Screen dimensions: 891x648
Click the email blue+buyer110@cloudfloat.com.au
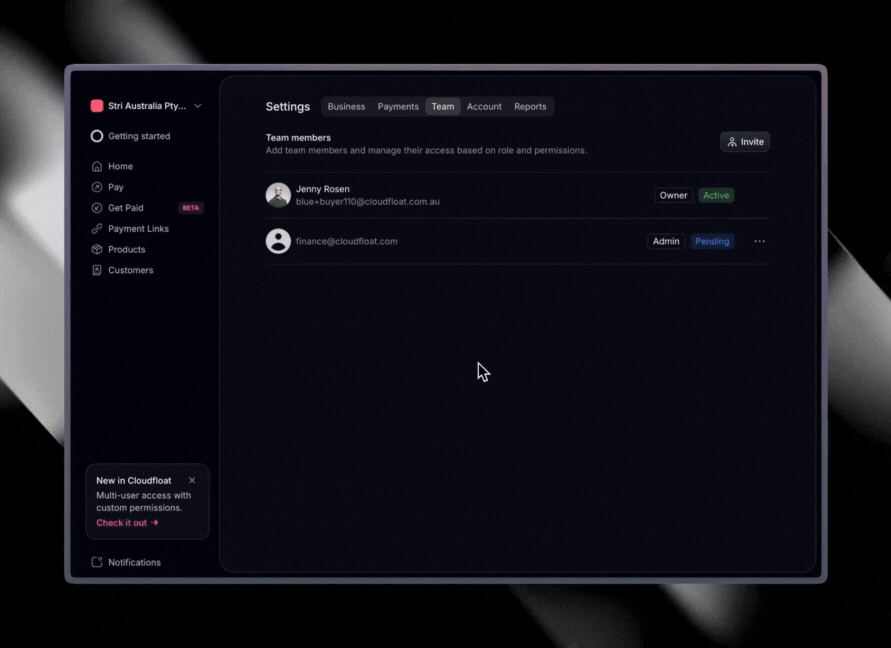pos(368,202)
